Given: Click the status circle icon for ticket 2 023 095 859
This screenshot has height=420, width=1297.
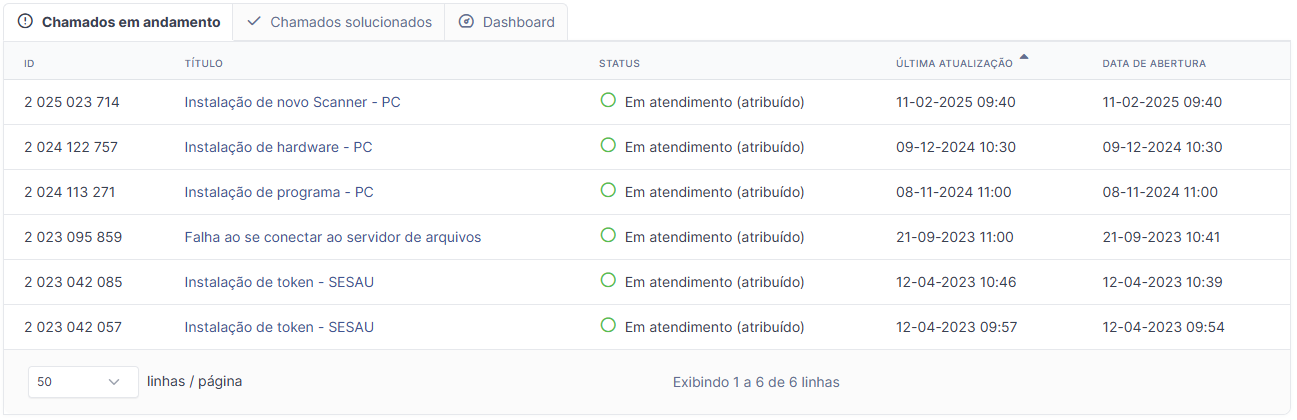Looking at the screenshot, I should tap(607, 235).
